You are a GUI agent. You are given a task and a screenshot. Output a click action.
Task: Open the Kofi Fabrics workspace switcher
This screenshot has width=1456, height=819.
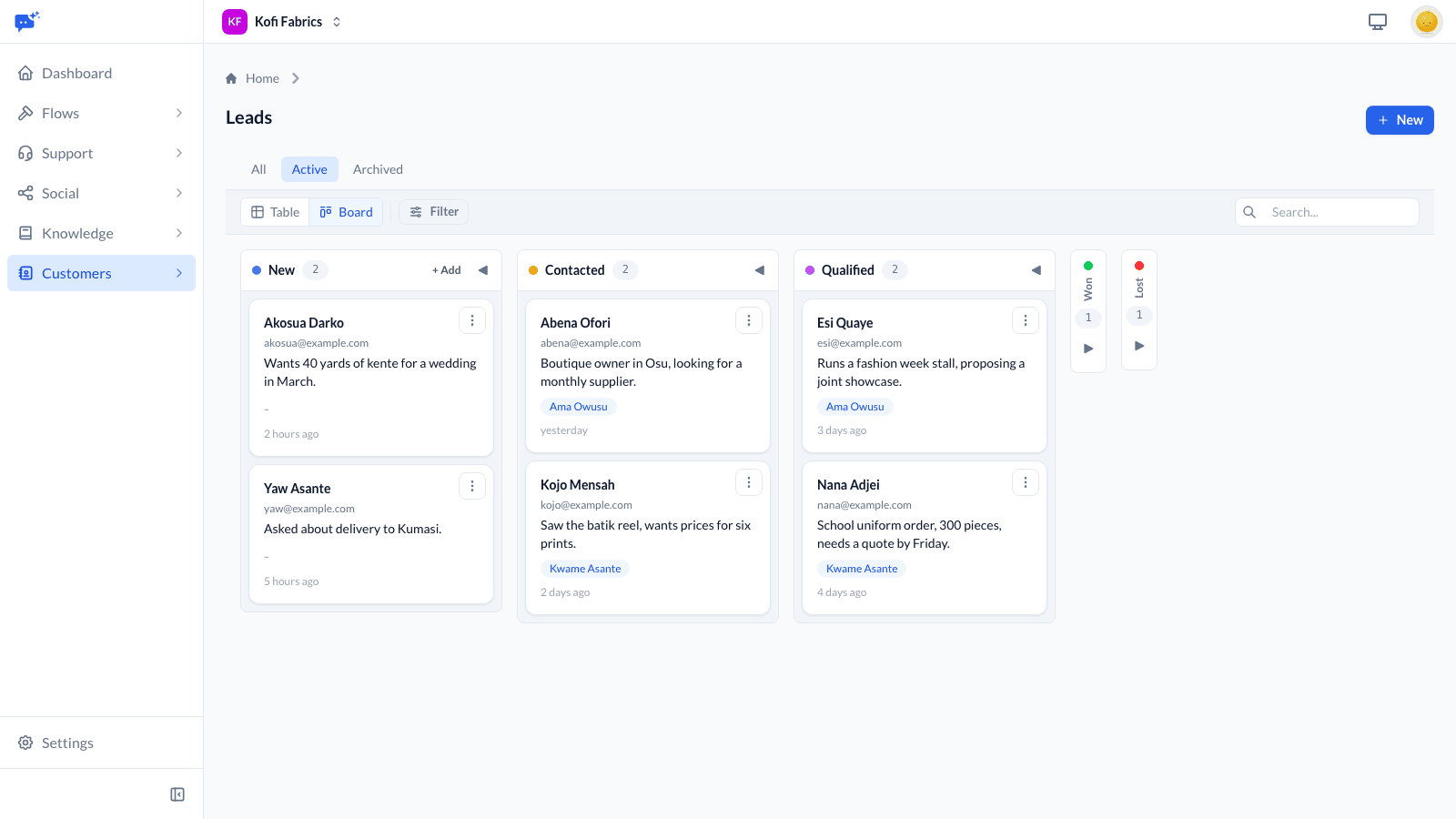282,22
